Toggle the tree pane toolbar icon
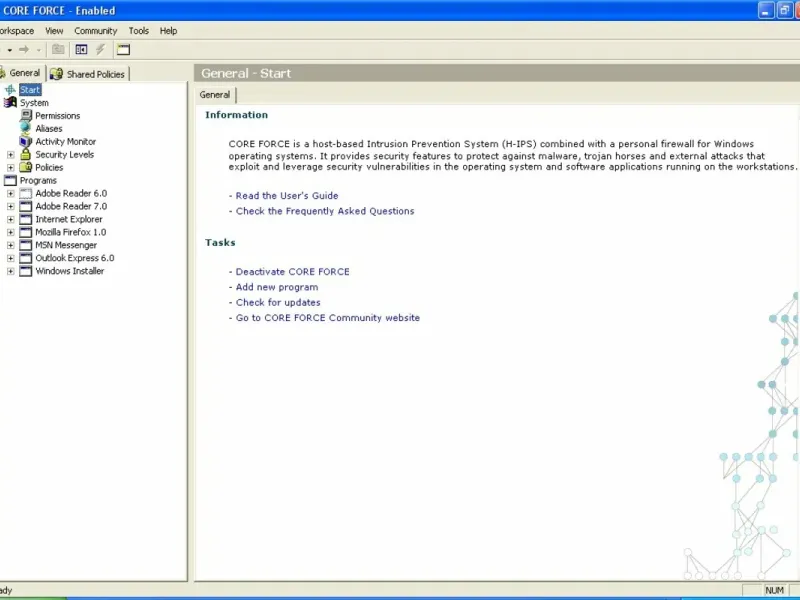Screen dimensions: 800x600 click(x=81, y=49)
